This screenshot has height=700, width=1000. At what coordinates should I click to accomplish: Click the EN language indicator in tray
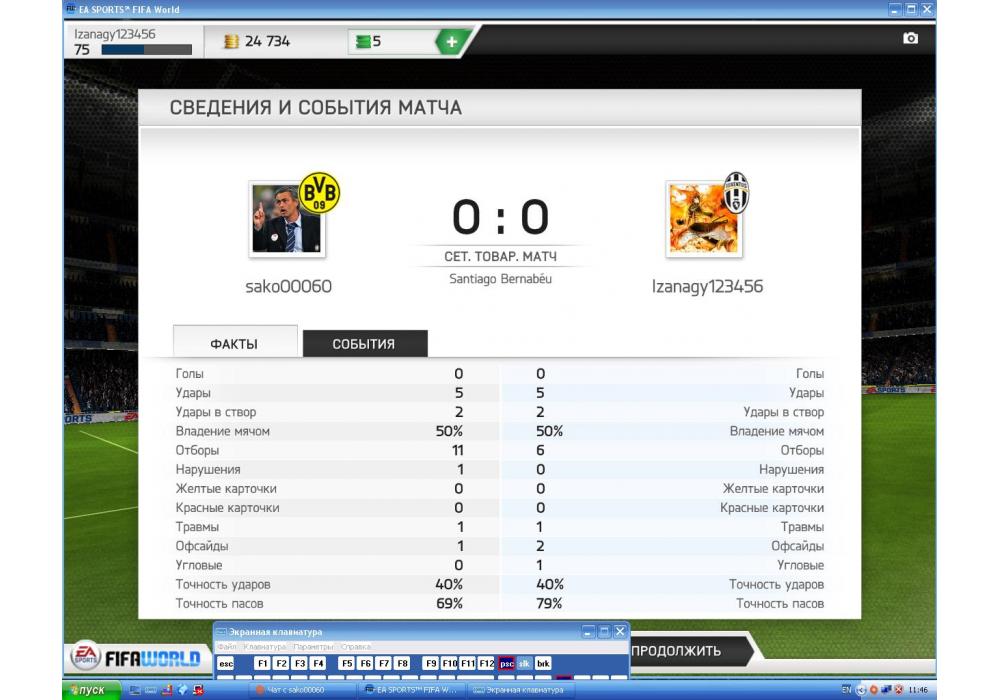(846, 689)
